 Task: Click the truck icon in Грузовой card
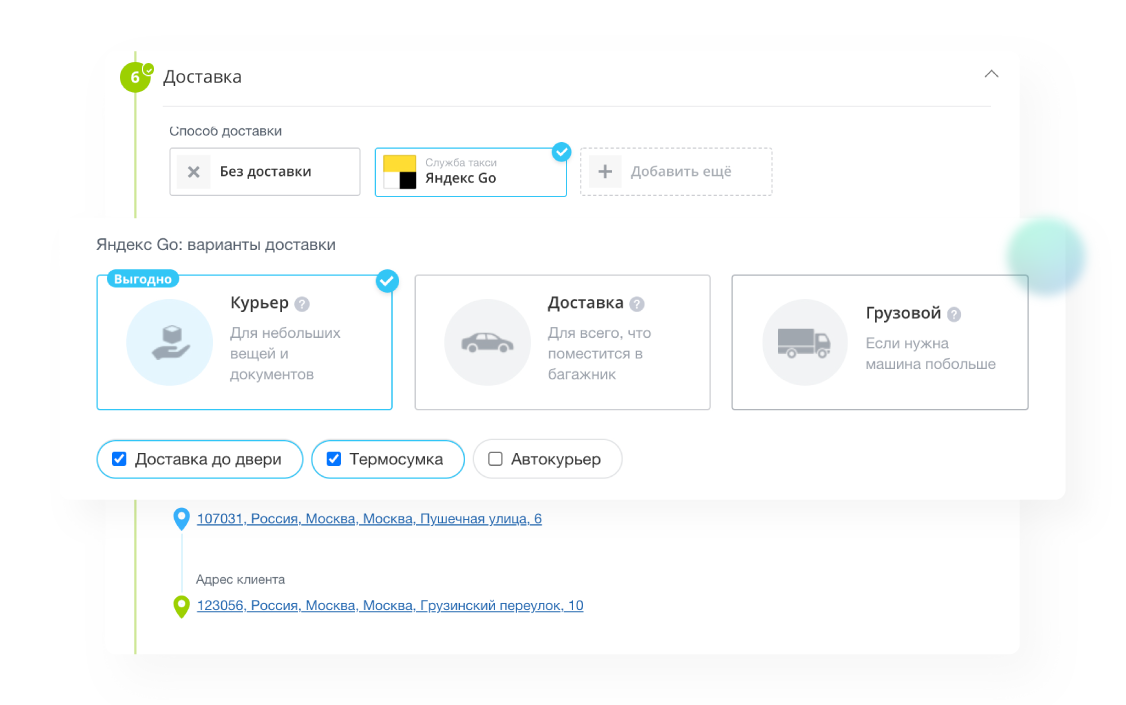pyautogui.click(x=805, y=342)
